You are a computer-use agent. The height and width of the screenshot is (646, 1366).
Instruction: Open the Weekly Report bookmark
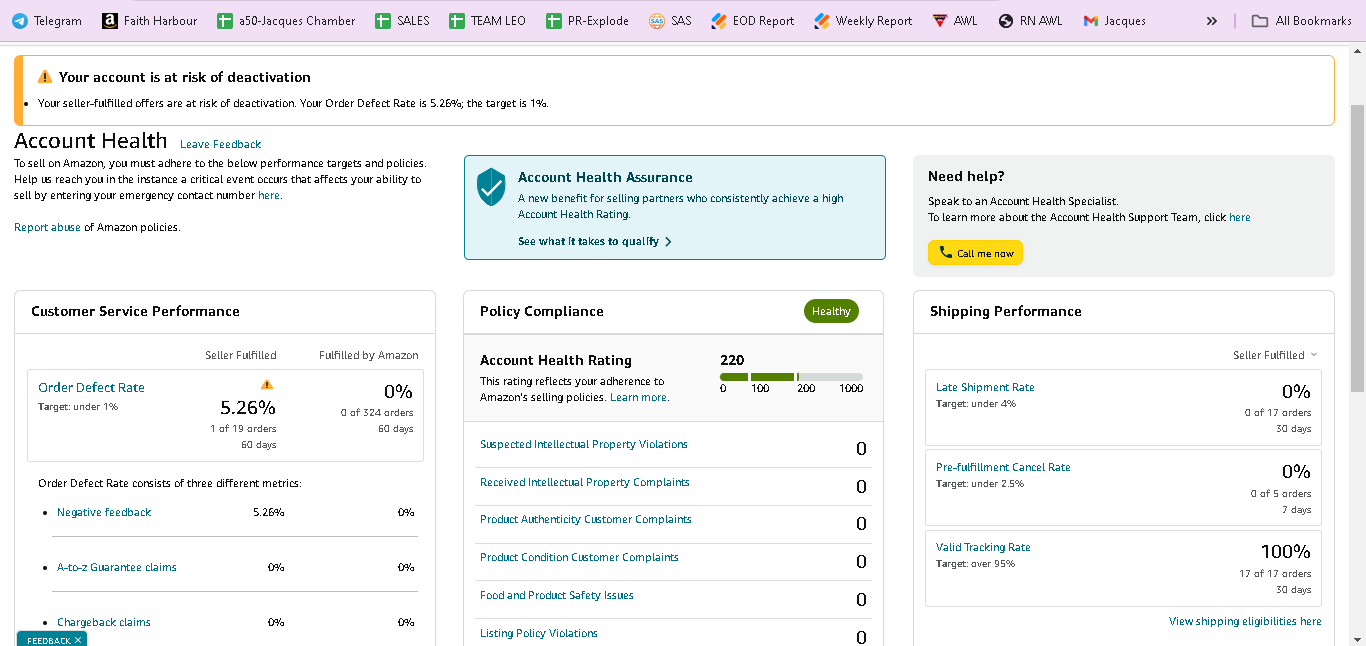[863, 20]
